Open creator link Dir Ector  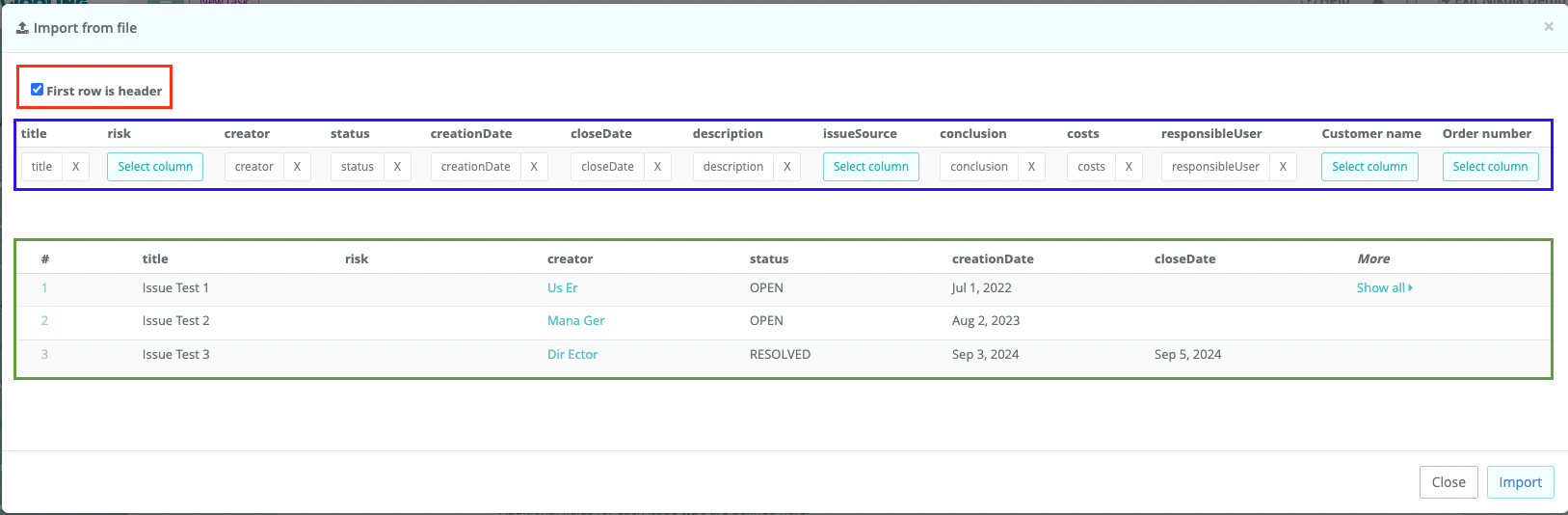tap(572, 354)
